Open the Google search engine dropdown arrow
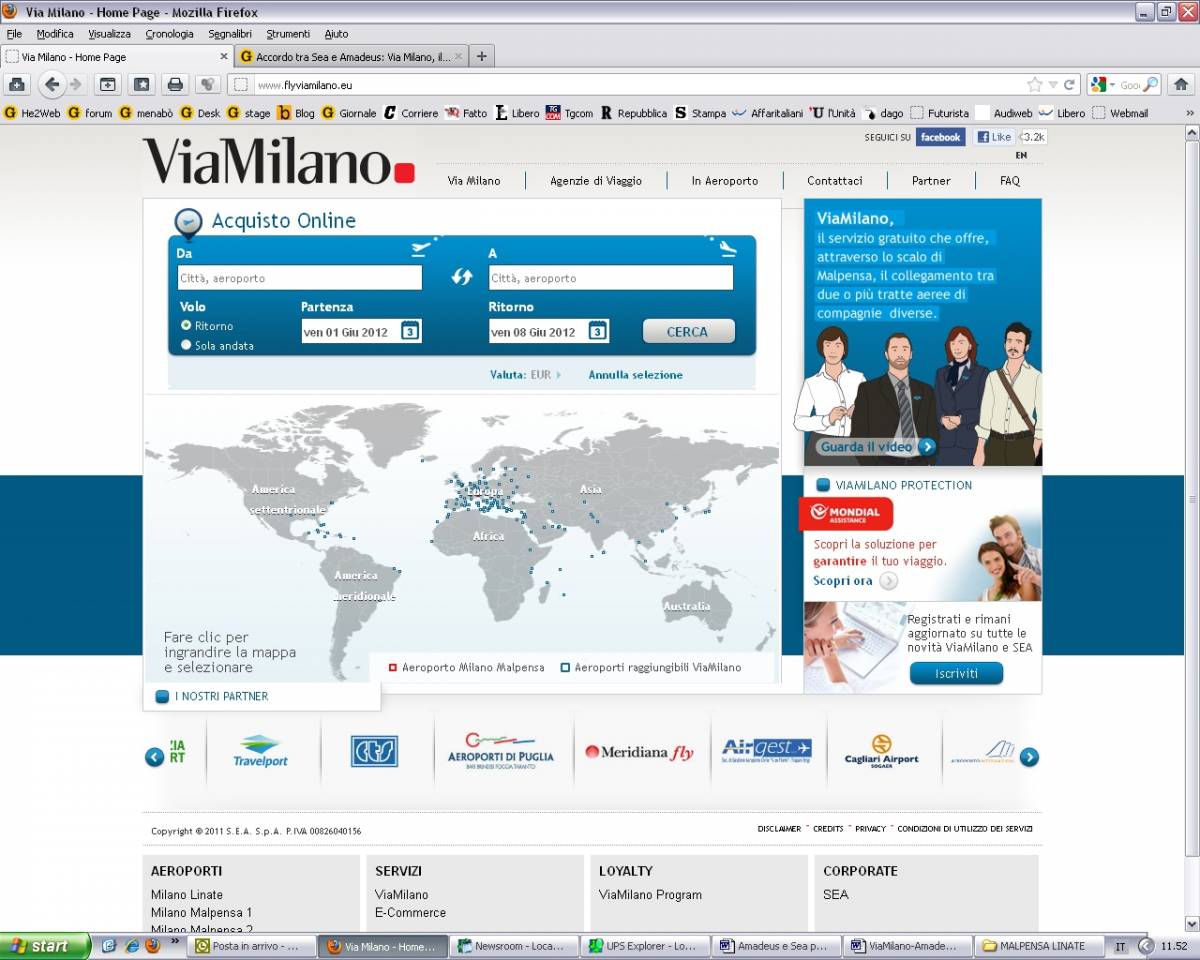The image size is (1200, 960). [x=1112, y=86]
